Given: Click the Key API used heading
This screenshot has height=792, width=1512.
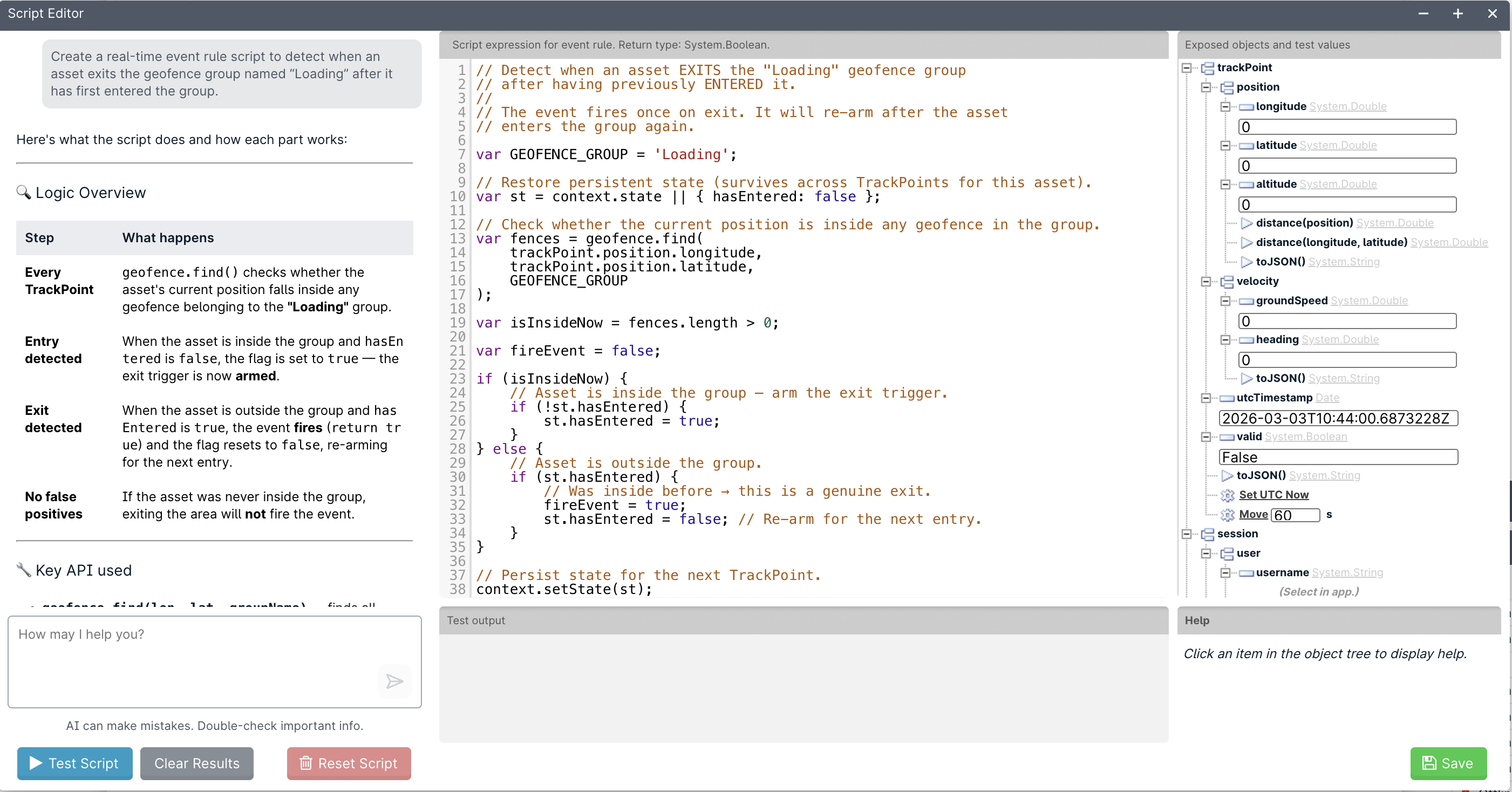Looking at the screenshot, I should [83, 570].
